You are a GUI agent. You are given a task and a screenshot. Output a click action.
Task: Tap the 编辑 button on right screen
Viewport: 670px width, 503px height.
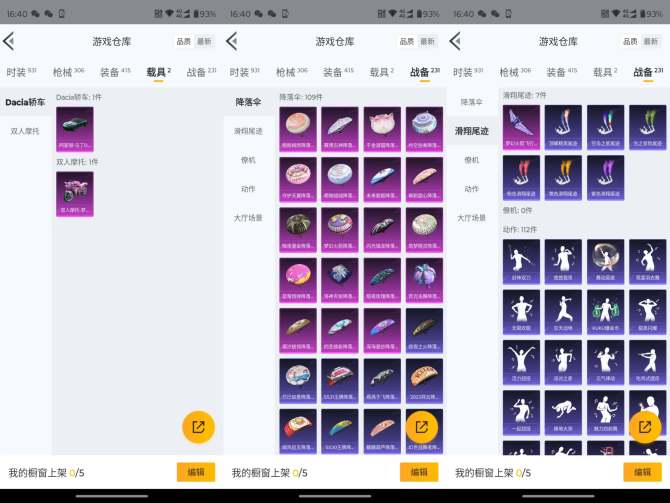(x=642, y=472)
